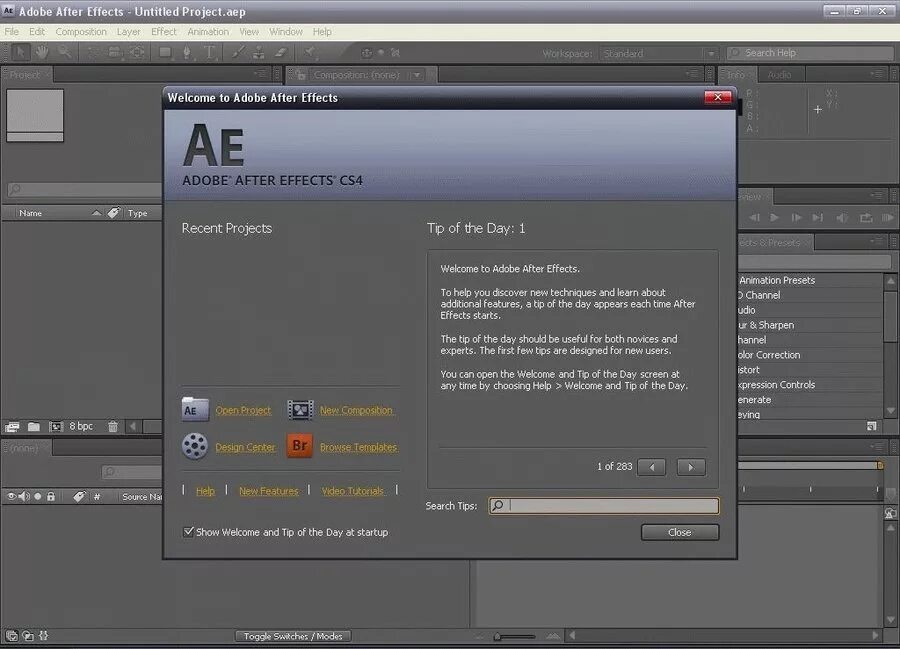
Task: Toggle the solo dot column in timeline
Action: click(38, 496)
